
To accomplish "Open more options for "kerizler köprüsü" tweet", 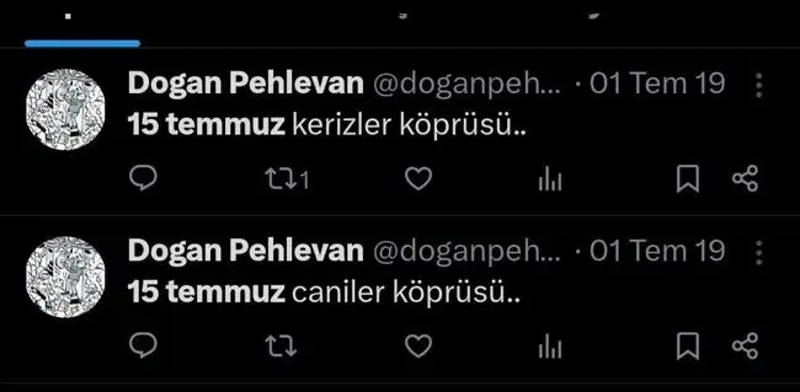I will (759, 85).
